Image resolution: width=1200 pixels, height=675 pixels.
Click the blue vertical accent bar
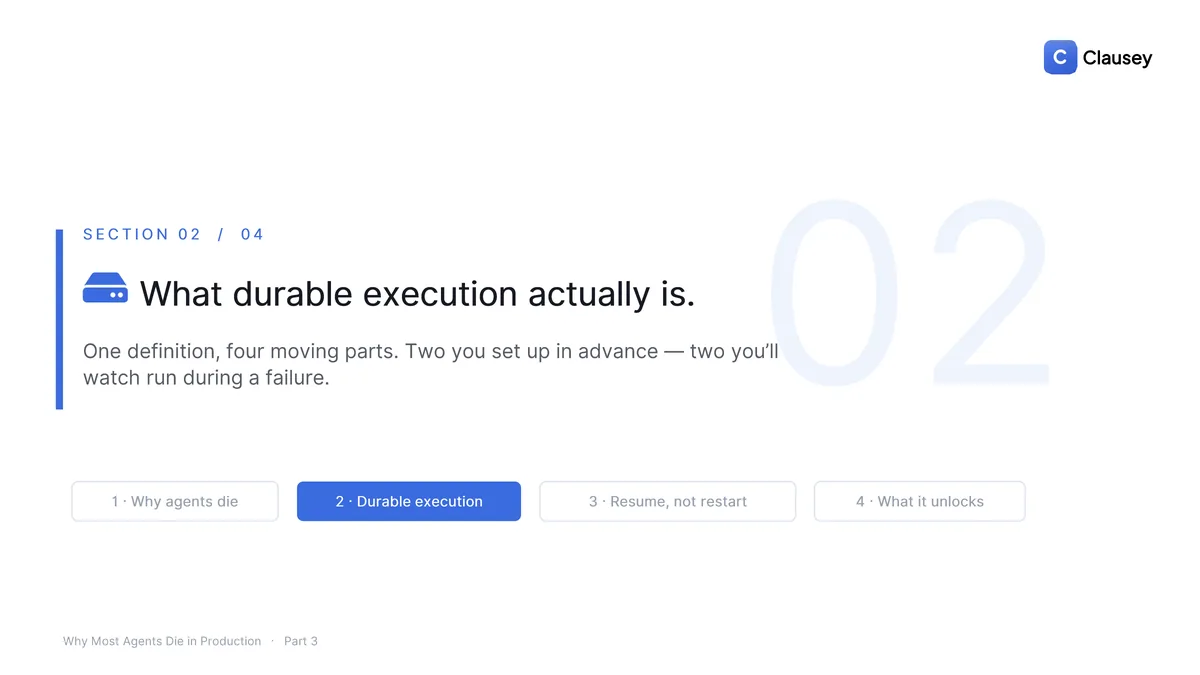[59, 319]
